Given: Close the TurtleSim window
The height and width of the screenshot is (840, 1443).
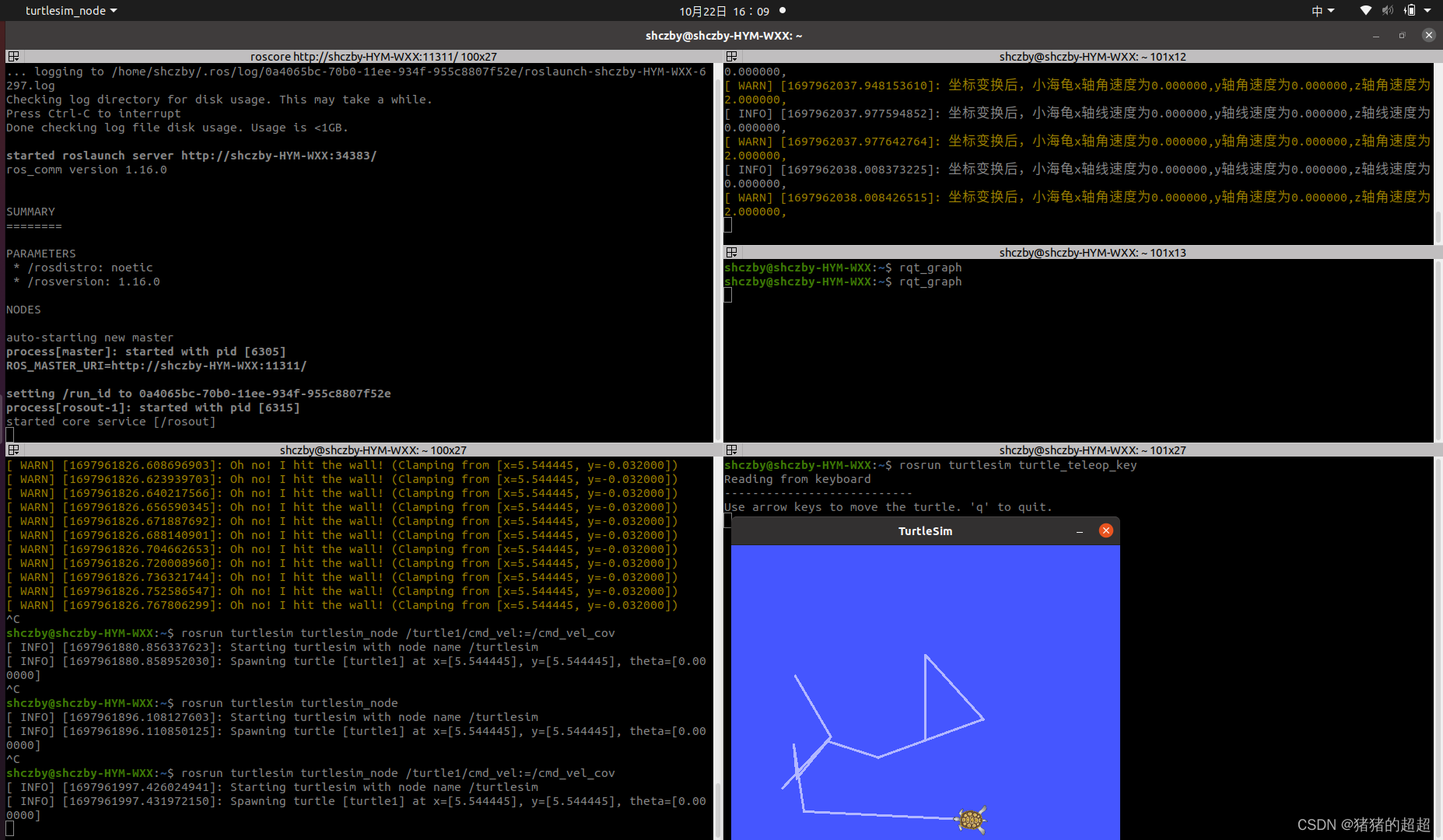Looking at the screenshot, I should point(1106,530).
